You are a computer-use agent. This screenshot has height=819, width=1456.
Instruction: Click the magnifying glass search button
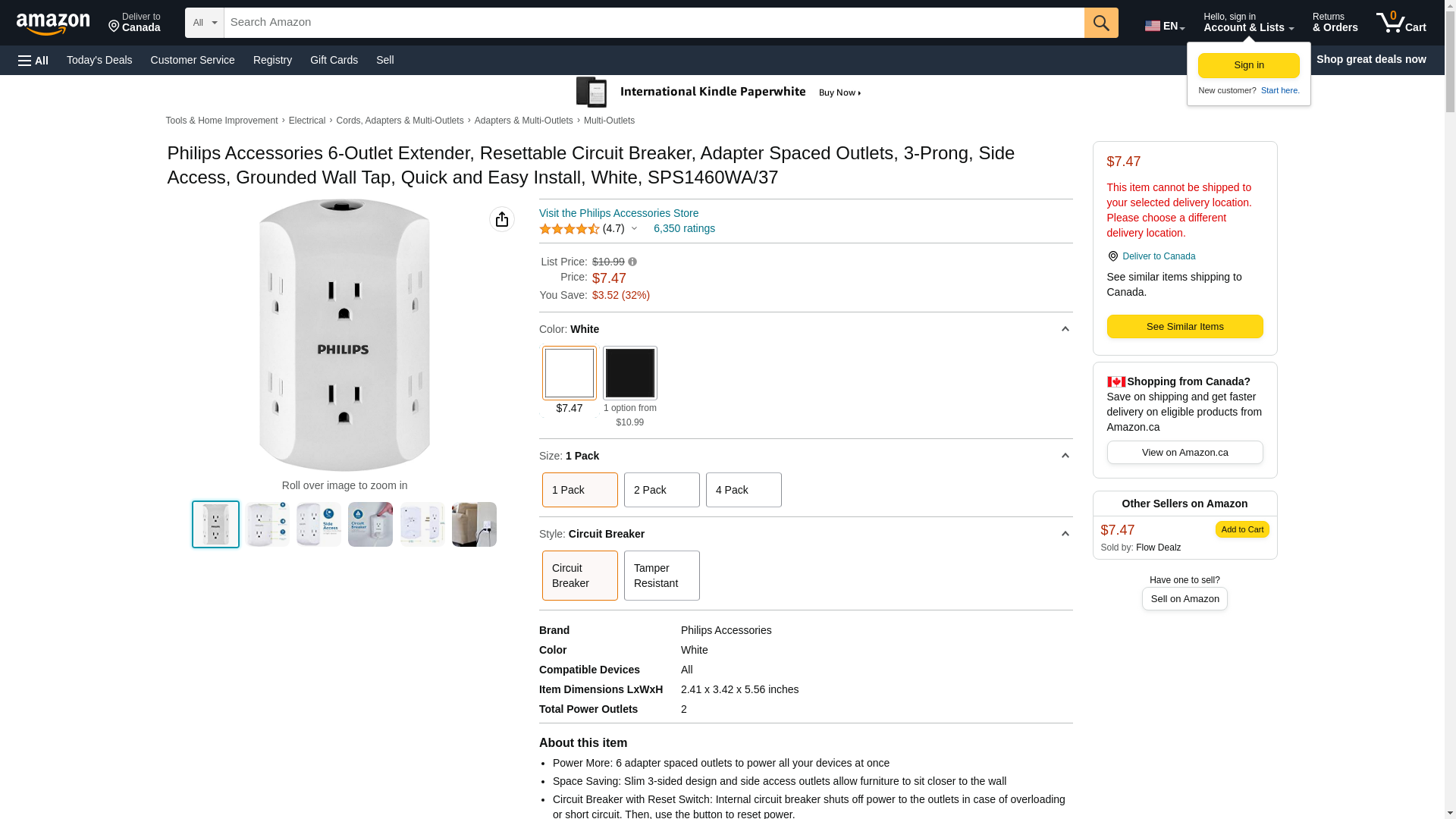[x=1101, y=23]
